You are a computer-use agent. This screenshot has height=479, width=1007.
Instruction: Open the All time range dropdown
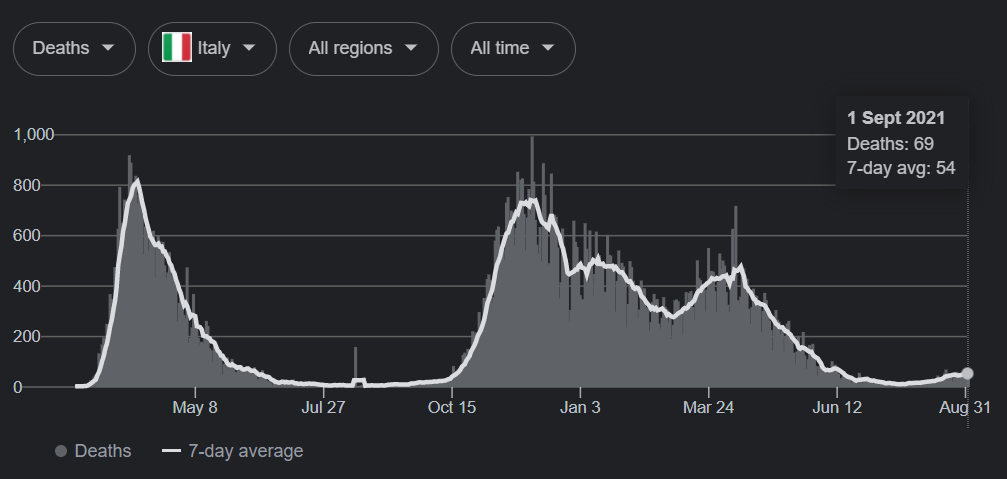click(513, 48)
